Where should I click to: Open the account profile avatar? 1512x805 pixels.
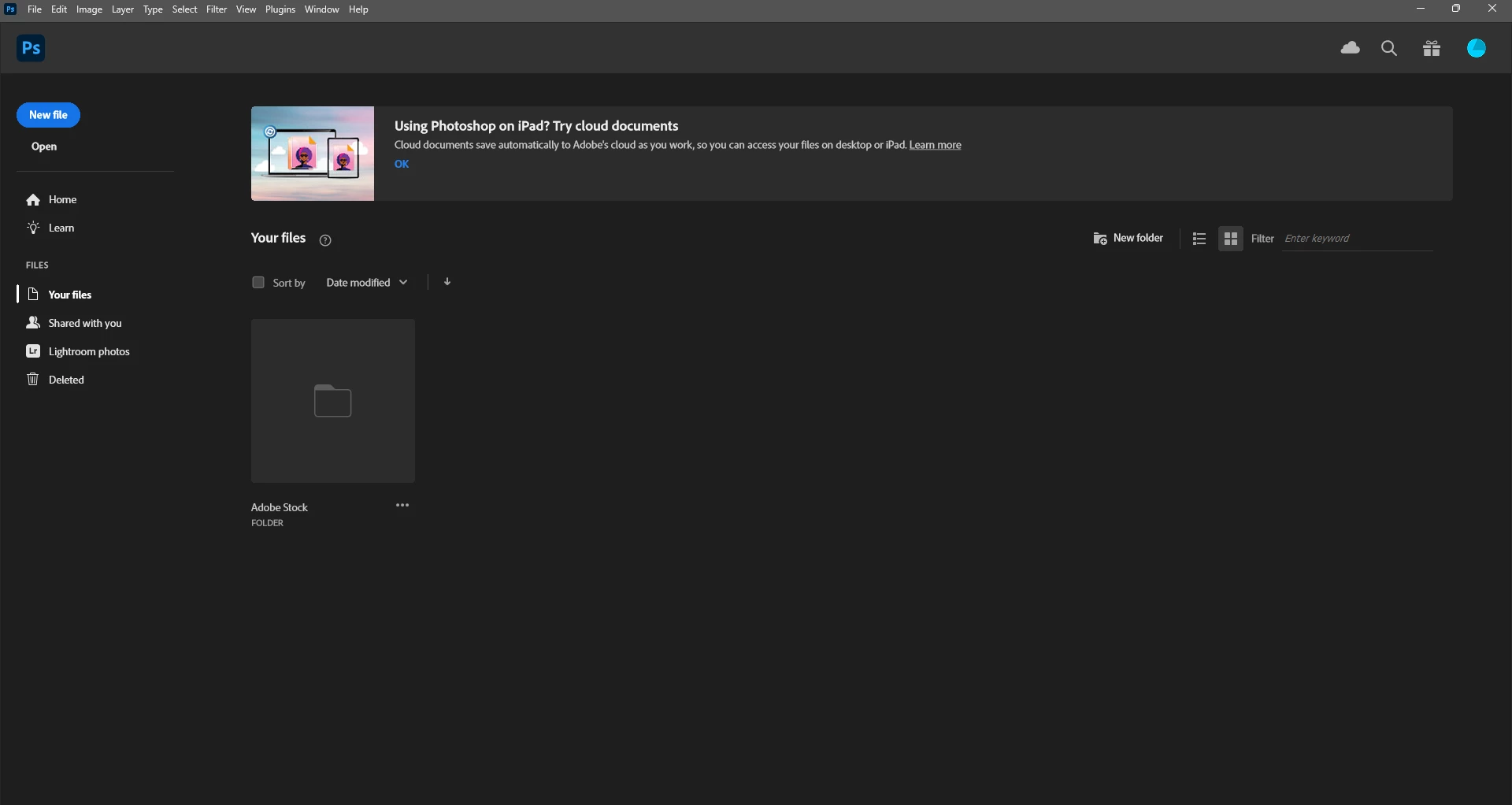pyautogui.click(x=1477, y=49)
